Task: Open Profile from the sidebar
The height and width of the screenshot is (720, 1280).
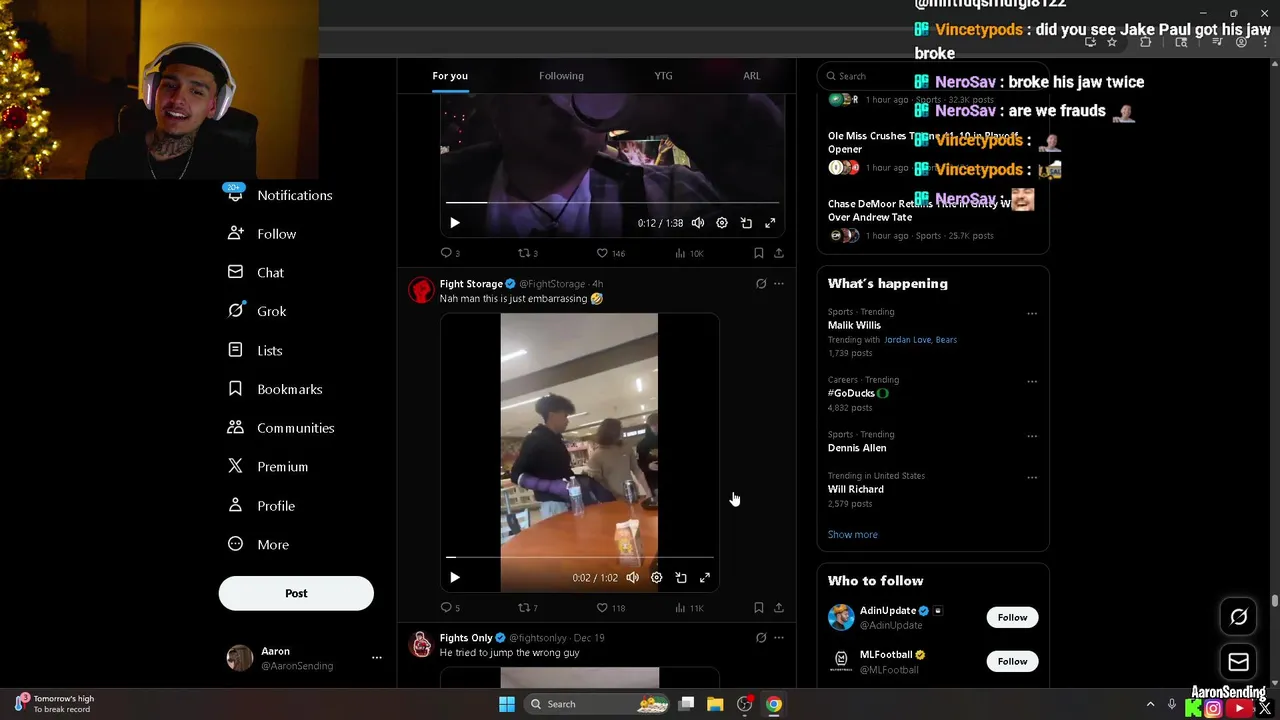Action: 261,506
